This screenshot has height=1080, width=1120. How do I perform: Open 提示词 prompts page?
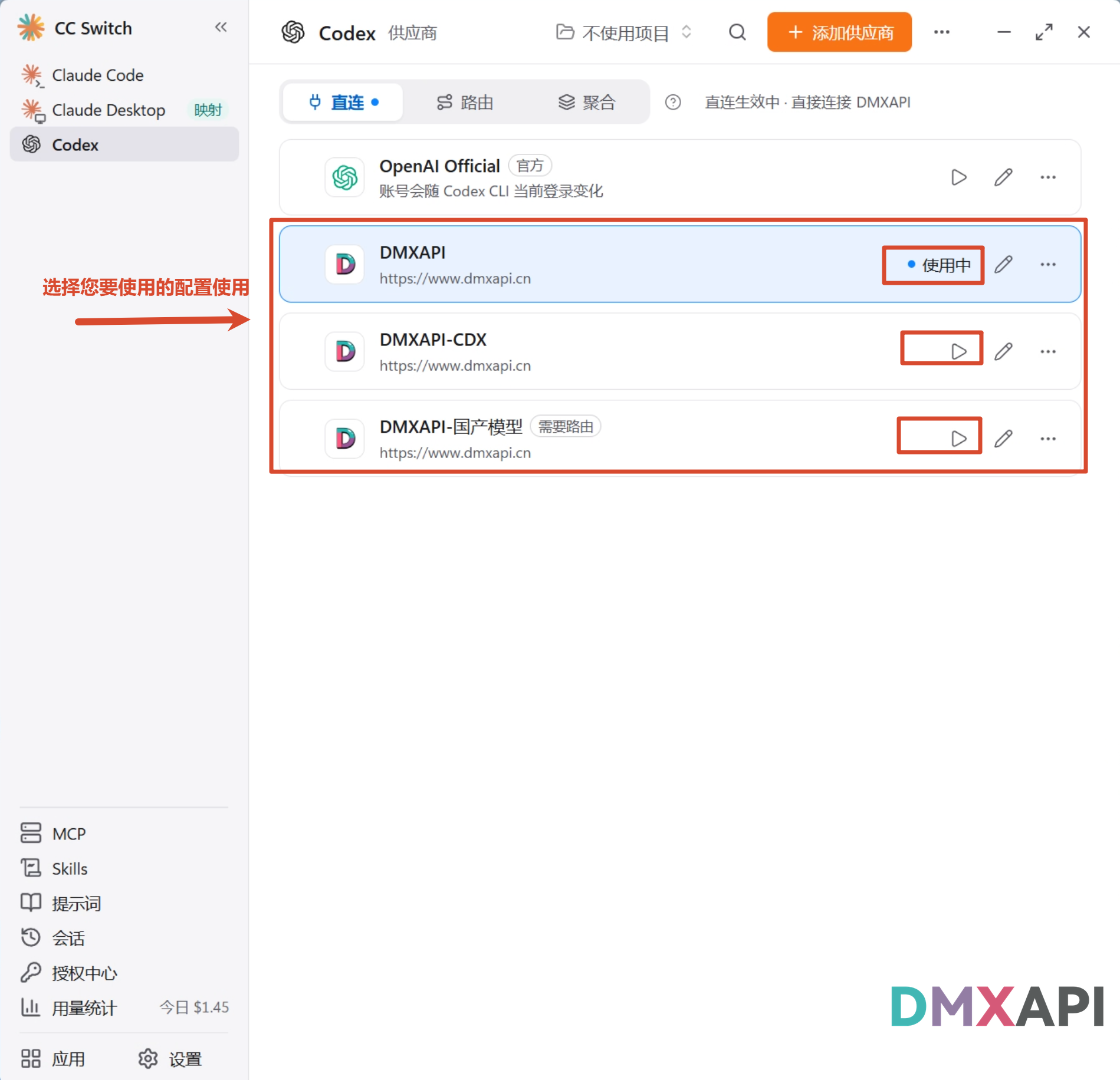124,903
